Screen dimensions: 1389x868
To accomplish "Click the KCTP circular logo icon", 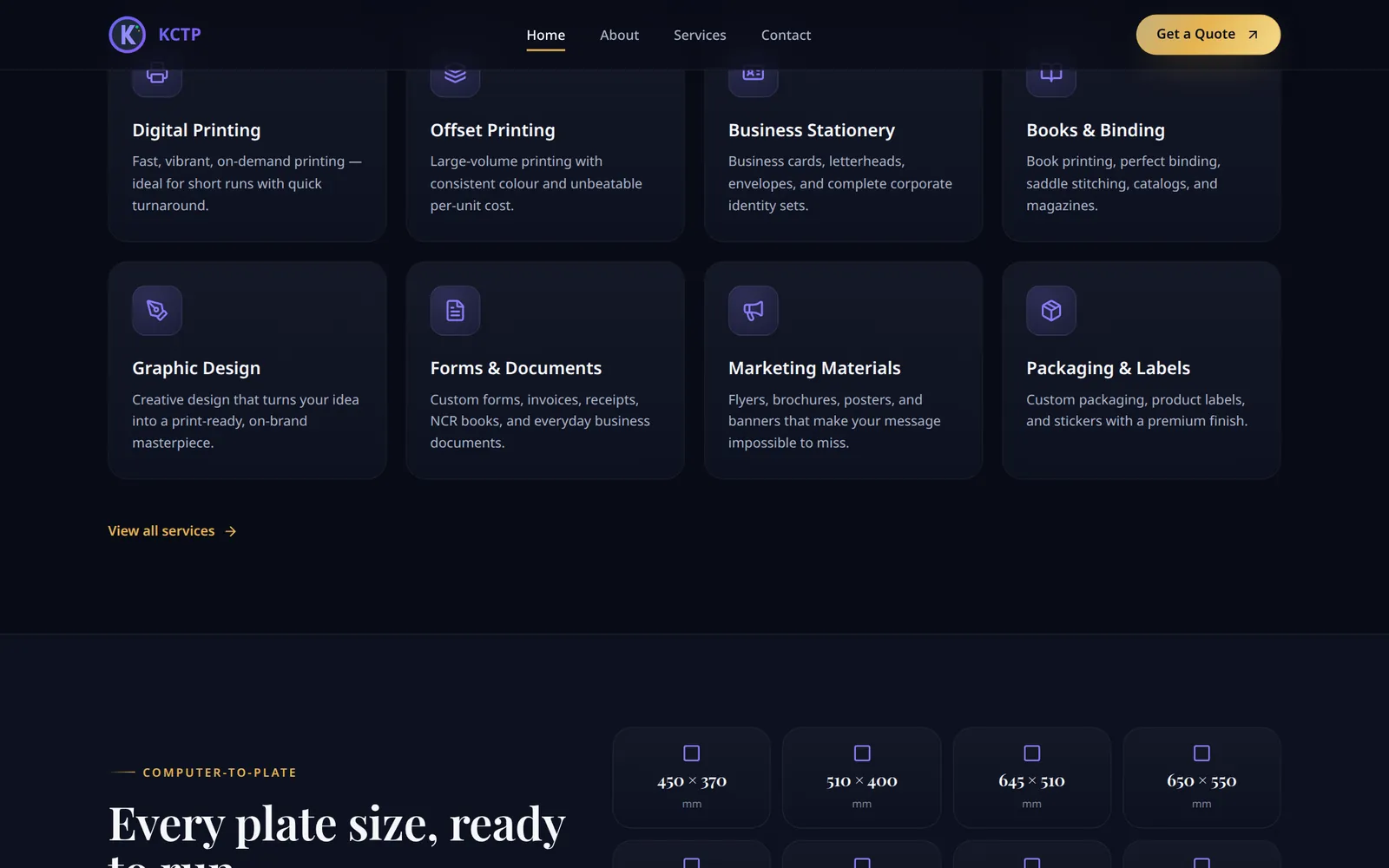I will pyautogui.click(x=128, y=35).
